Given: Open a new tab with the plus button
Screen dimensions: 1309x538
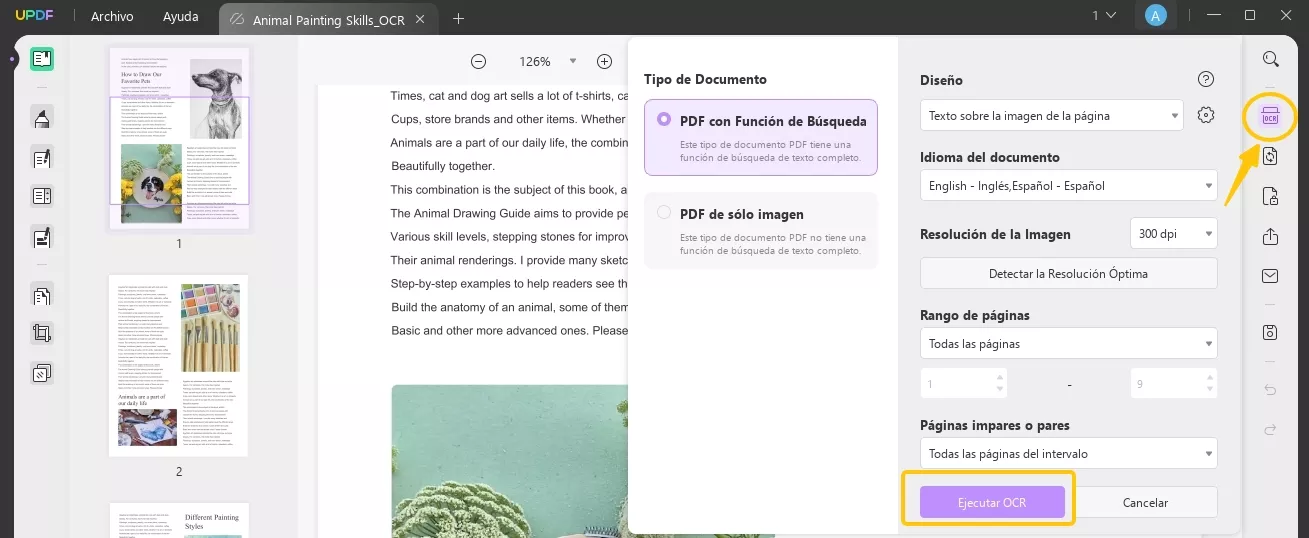Looking at the screenshot, I should [458, 18].
